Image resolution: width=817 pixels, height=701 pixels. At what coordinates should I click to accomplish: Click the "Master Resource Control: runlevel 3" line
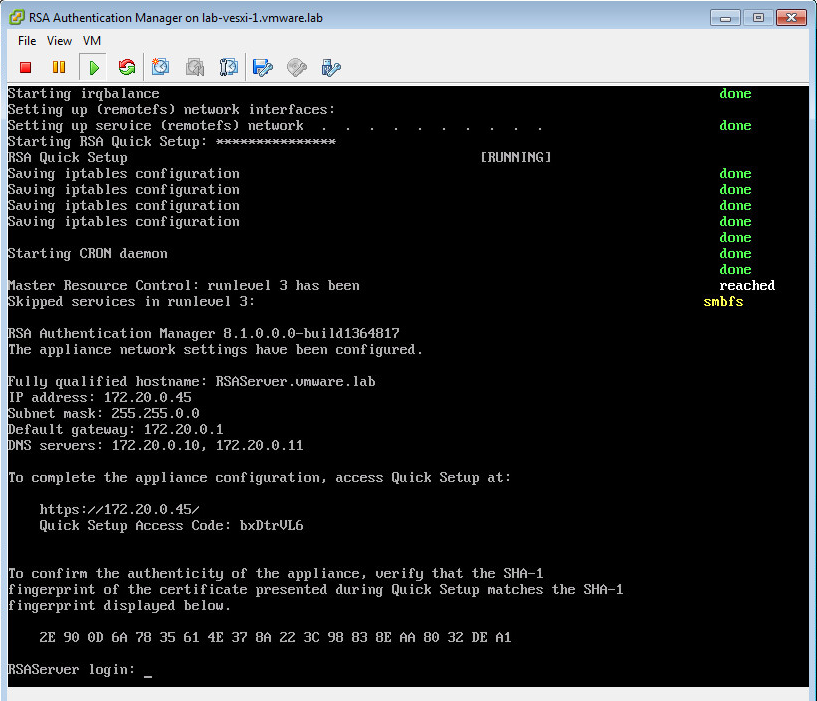[183, 286]
